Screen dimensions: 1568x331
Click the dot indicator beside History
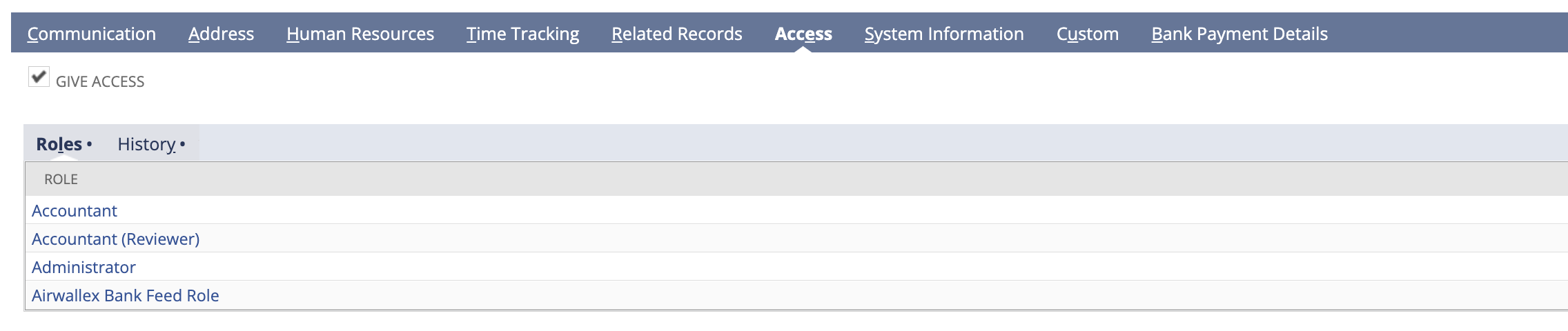(x=182, y=144)
